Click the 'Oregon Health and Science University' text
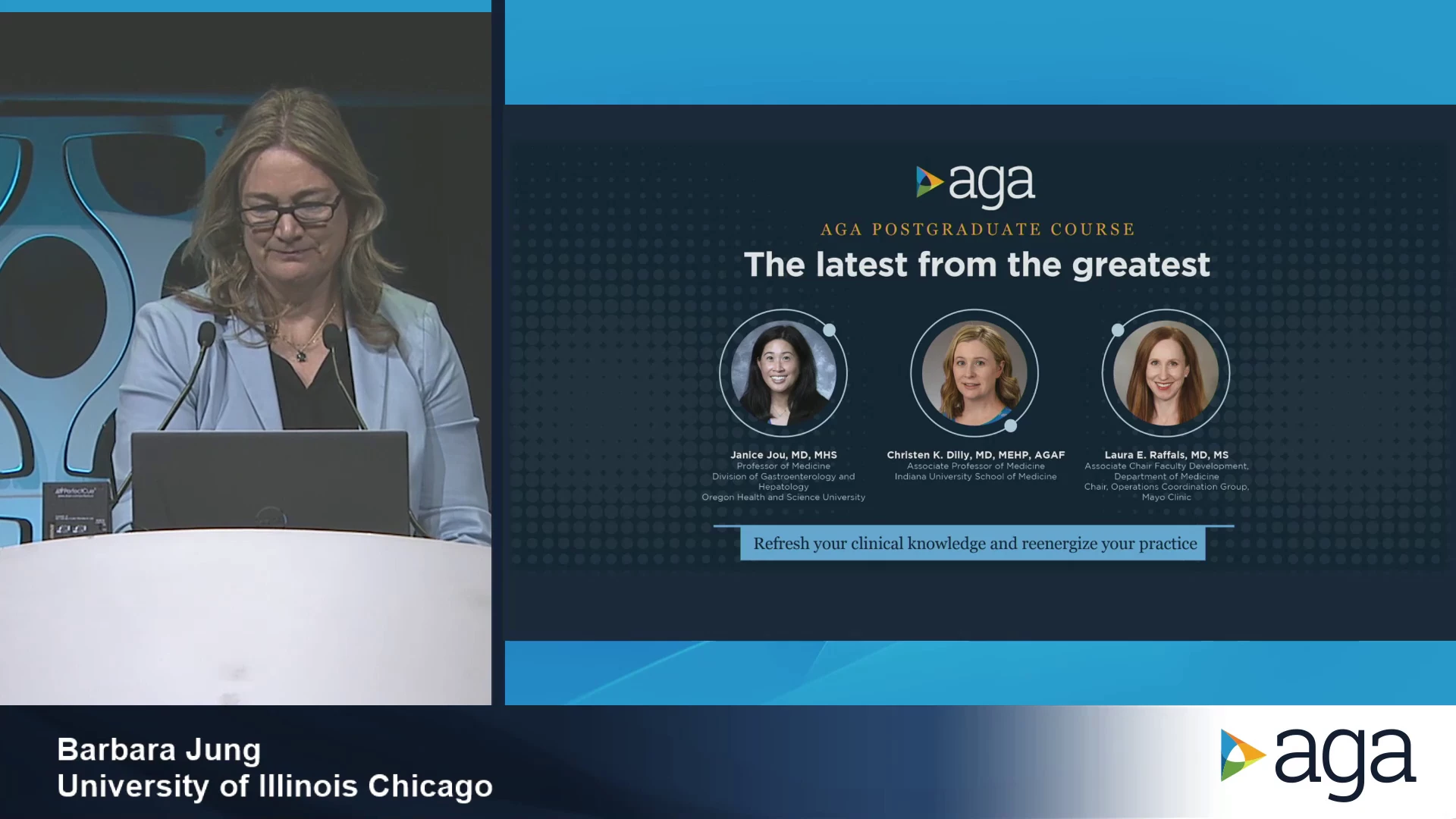Screen dimensions: 1456x819 [x=783, y=497]
